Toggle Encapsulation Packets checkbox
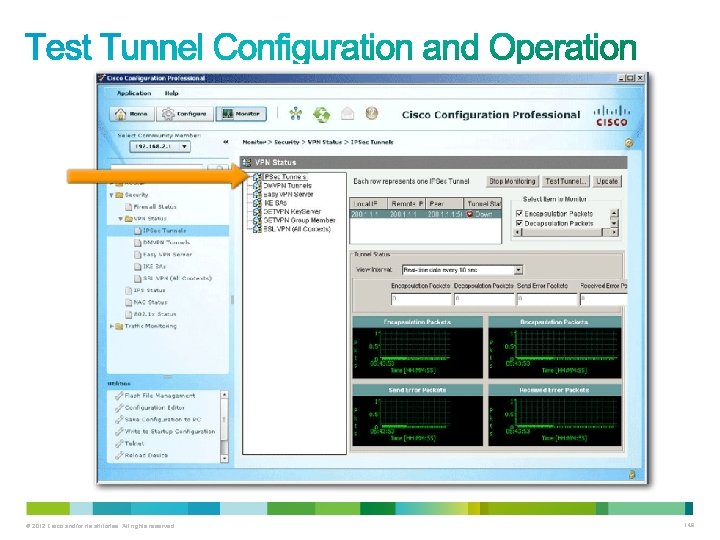Viewport: 720px width, 540px height. [x=519, y=214]
